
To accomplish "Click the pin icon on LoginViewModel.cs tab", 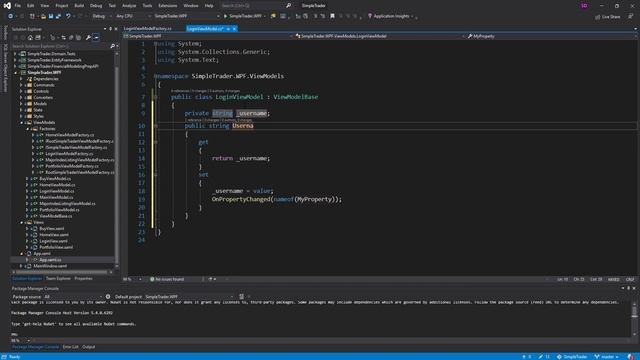I will click(x=228, y=29).
